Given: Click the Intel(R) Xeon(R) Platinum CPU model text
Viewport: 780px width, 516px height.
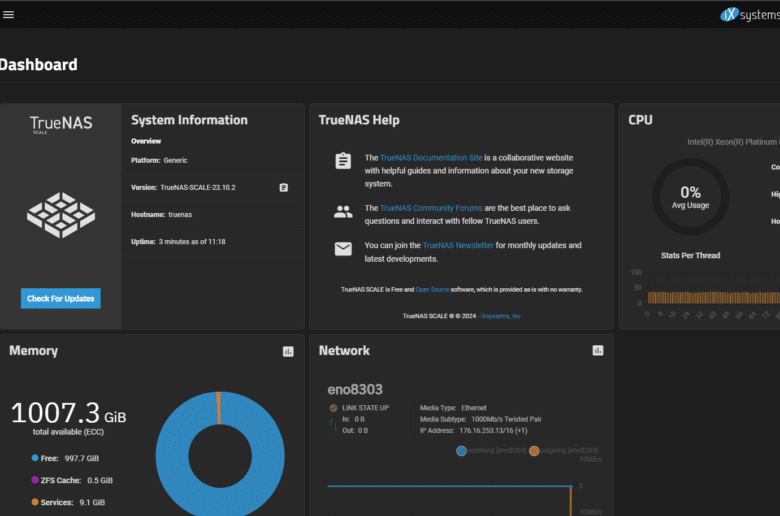Looking at the screenshot, I should (733, 142).
